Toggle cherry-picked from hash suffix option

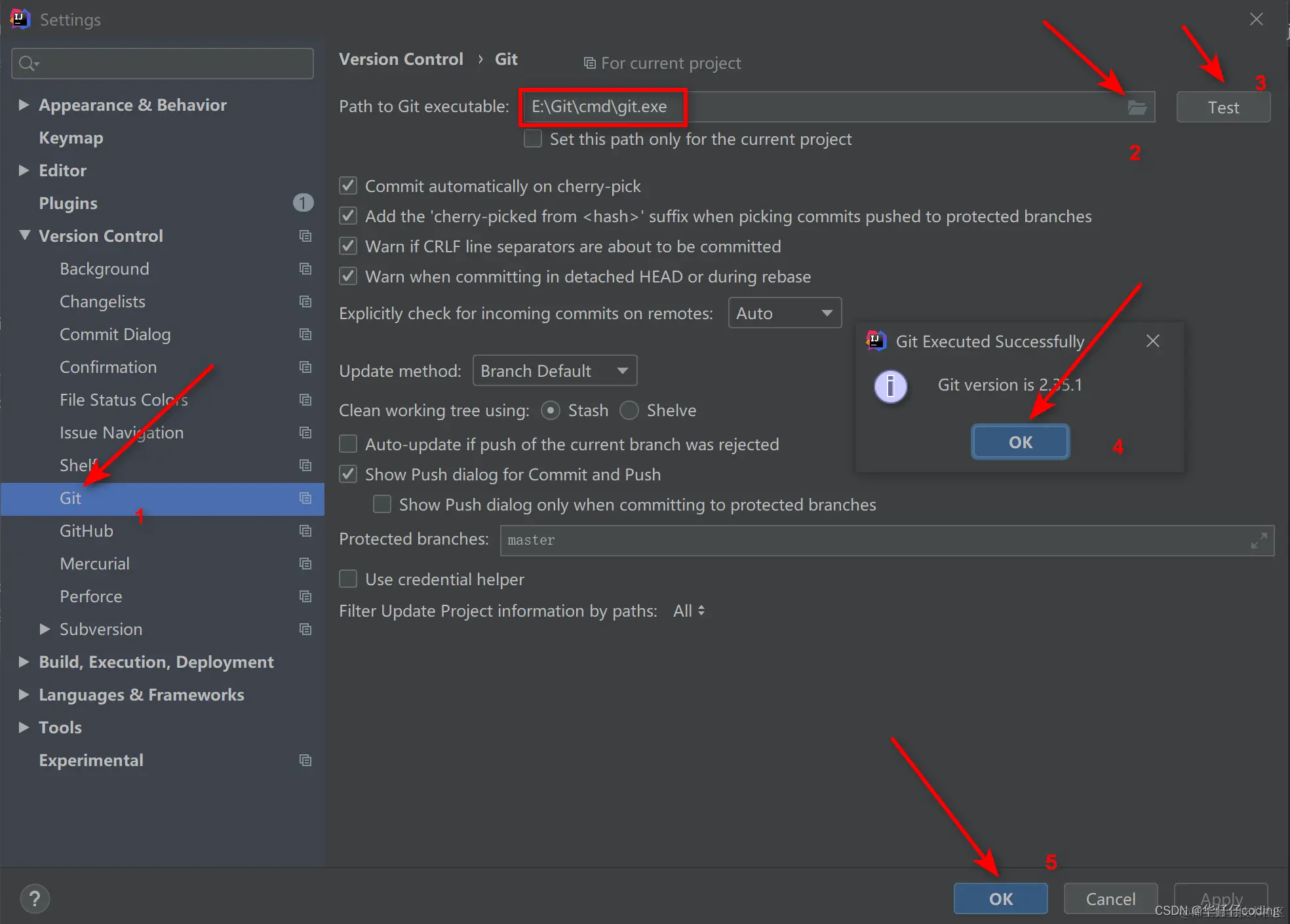pos(348,216)
